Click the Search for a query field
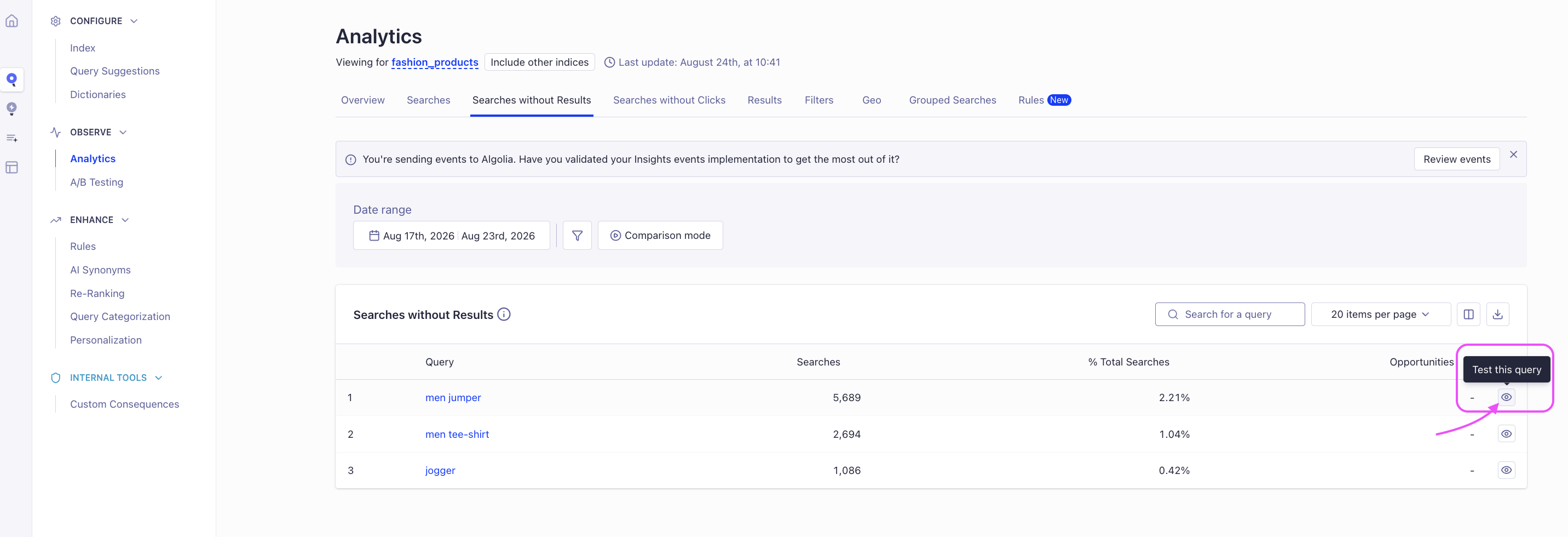Image resolution: width=1568 pixels, height=537 pixels. (1230, 315)
